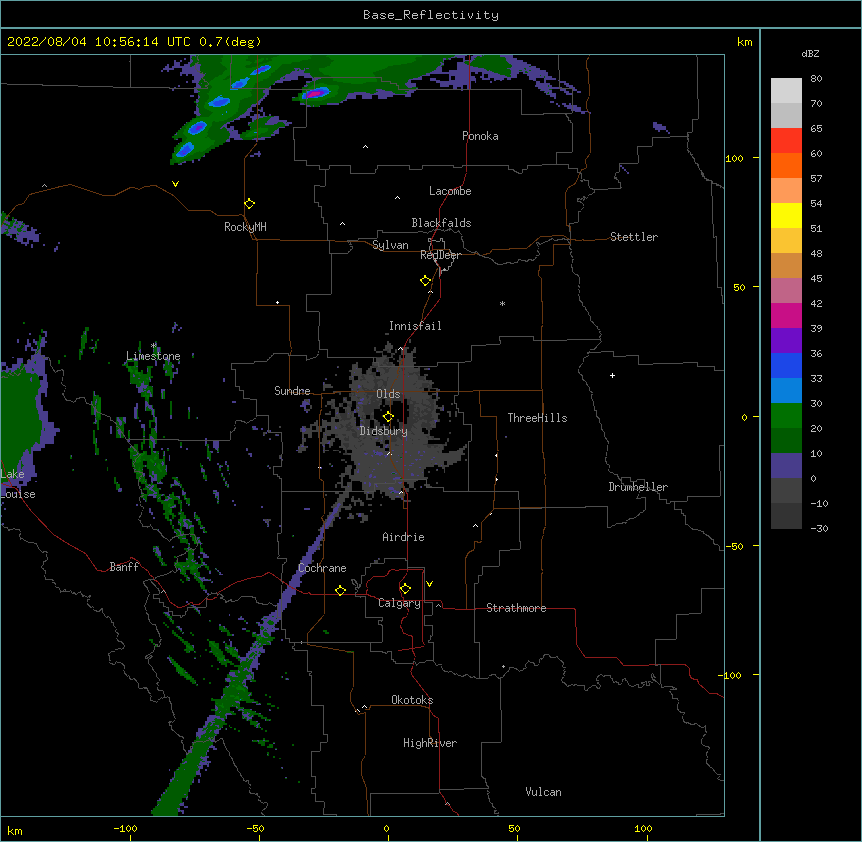862x842 pixels.
Task: Select the Strathmore town label
Action: point(516,608)
